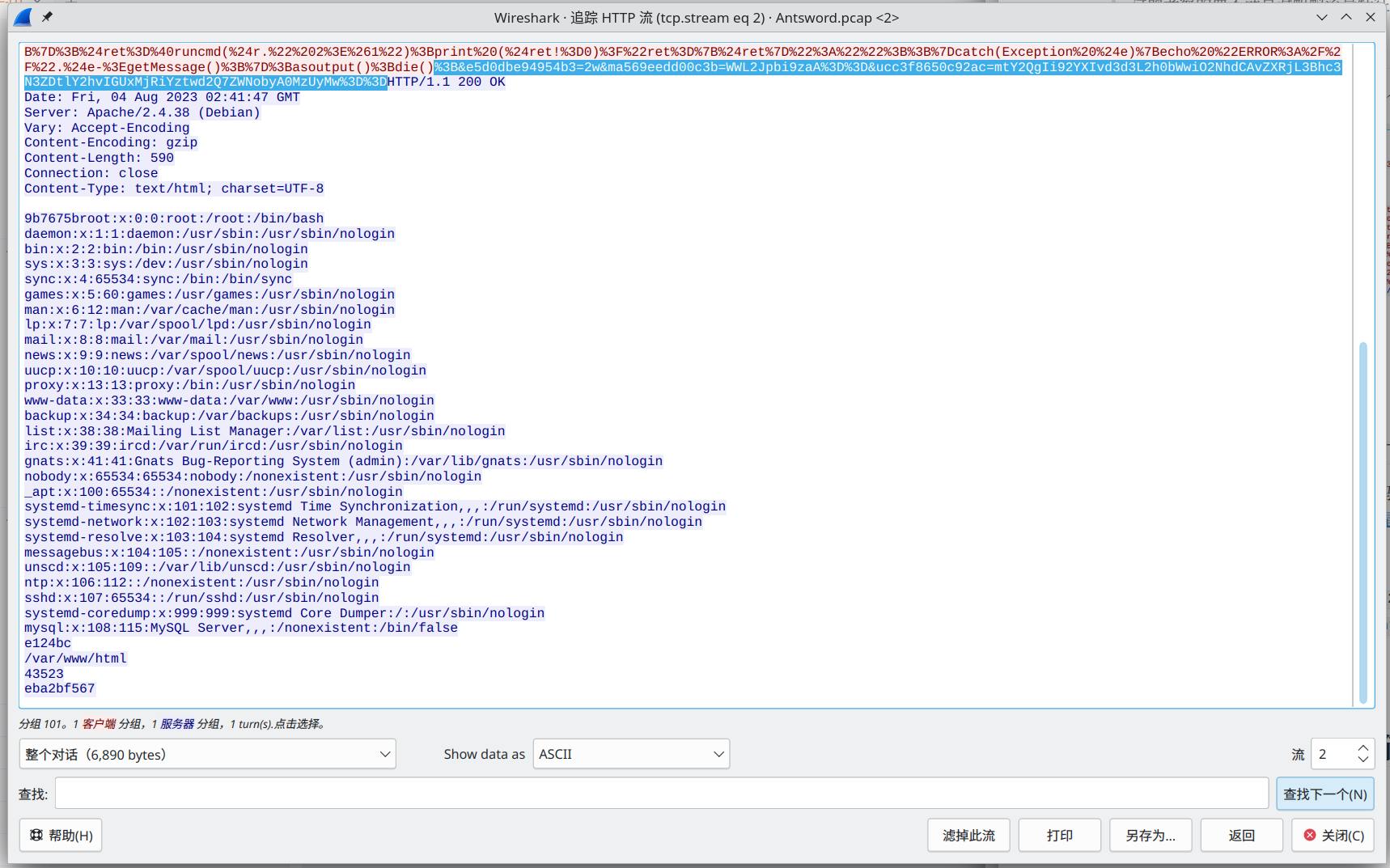The height and width of the screenshot is (868, 1390).
Task: Increase the stream number with up arrow
Action: pyautogui.click(x=1363, y=748)
